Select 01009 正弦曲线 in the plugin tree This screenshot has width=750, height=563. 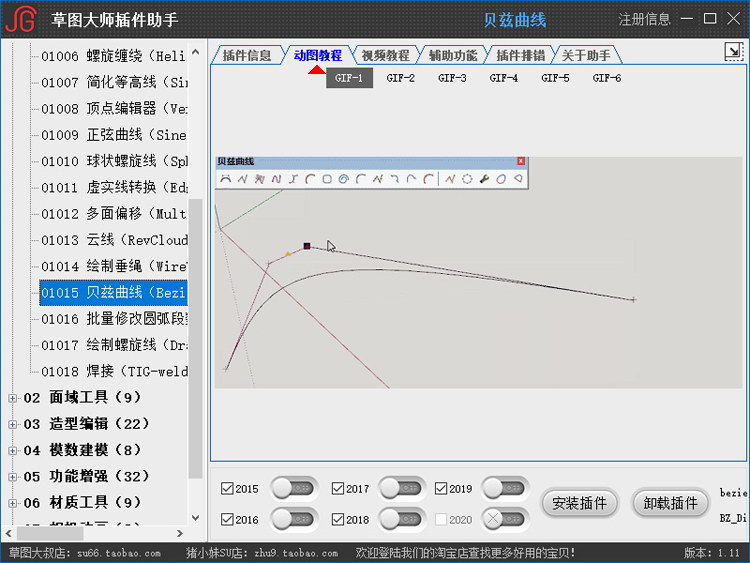(113, 135)
